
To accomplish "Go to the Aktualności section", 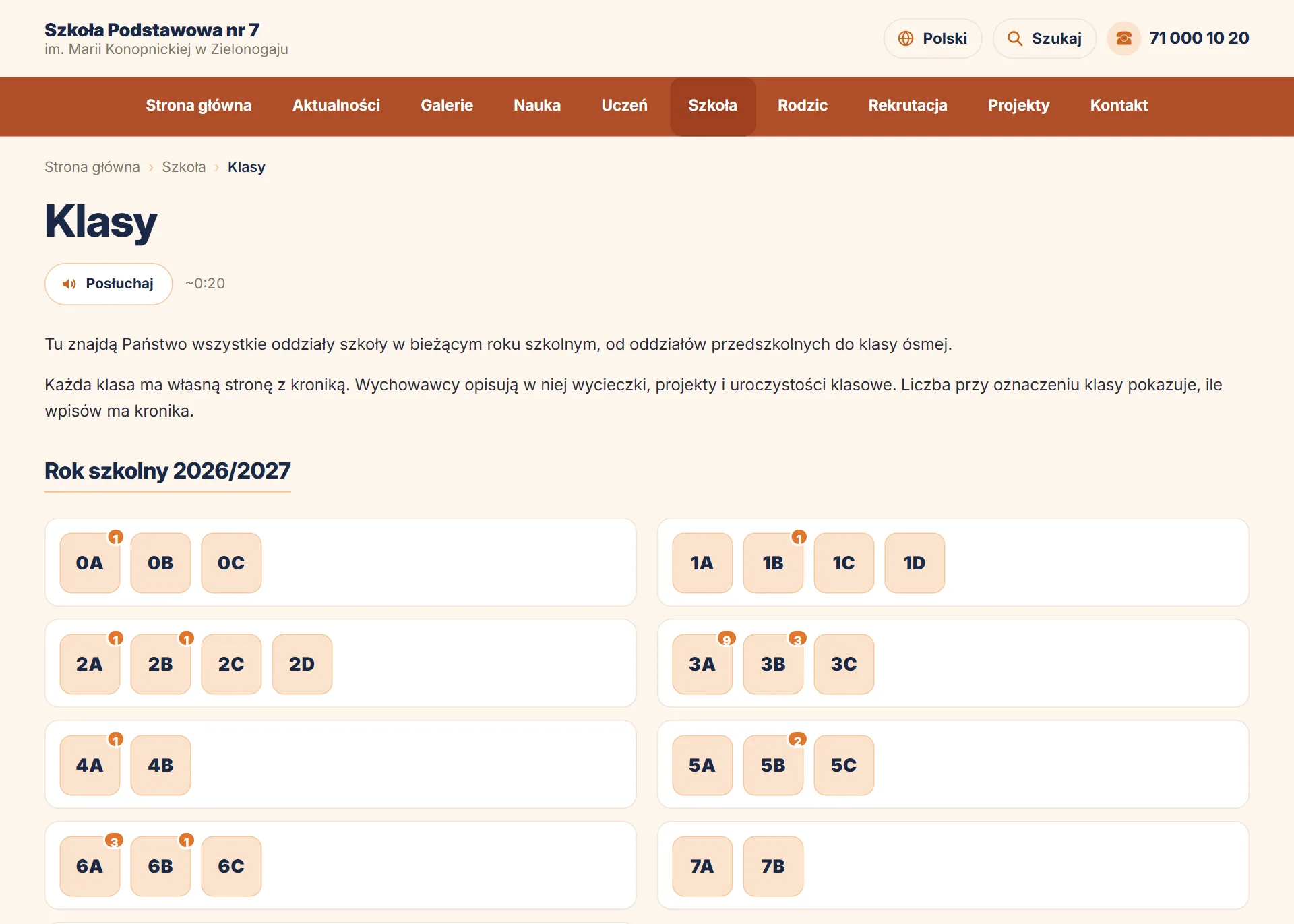I will [x=336, y=106].
